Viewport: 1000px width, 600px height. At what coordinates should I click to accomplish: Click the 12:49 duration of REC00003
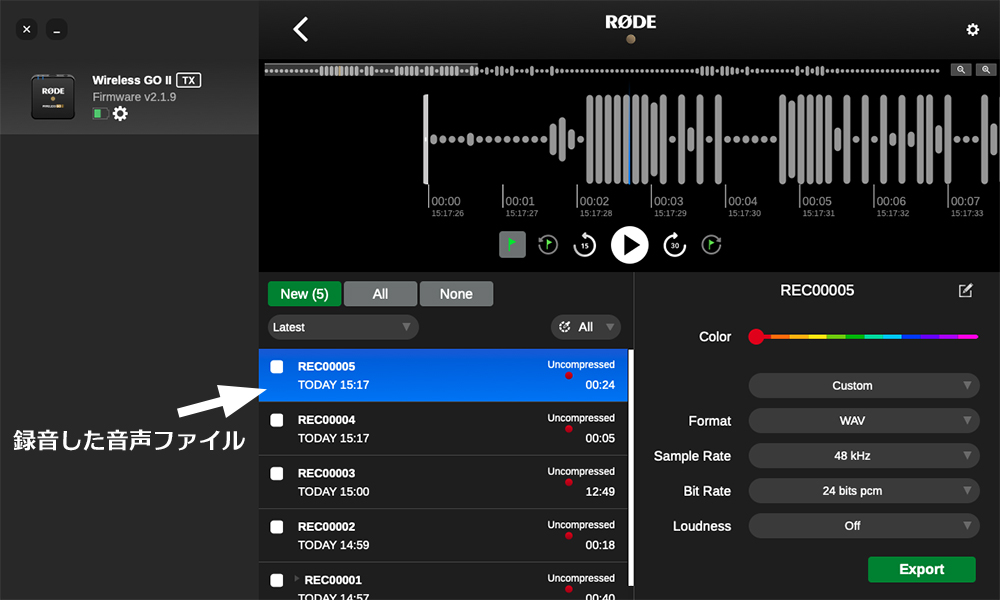click(x=600, y=492)
